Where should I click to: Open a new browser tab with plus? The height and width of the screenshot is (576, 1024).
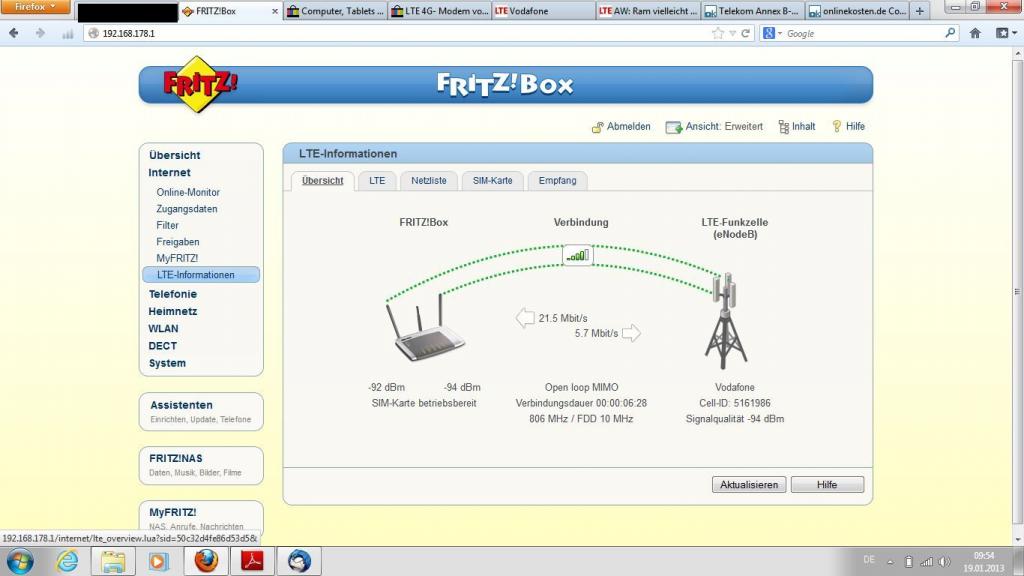pos(920,11)
